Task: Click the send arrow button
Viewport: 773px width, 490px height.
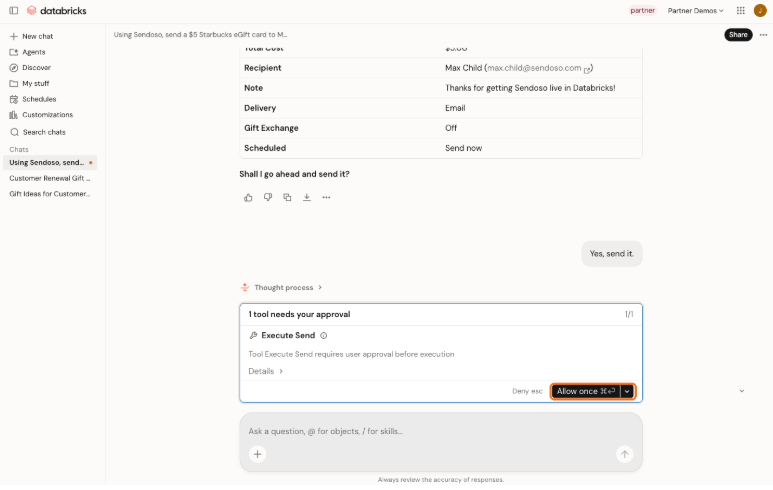Action: click(625, 455)
